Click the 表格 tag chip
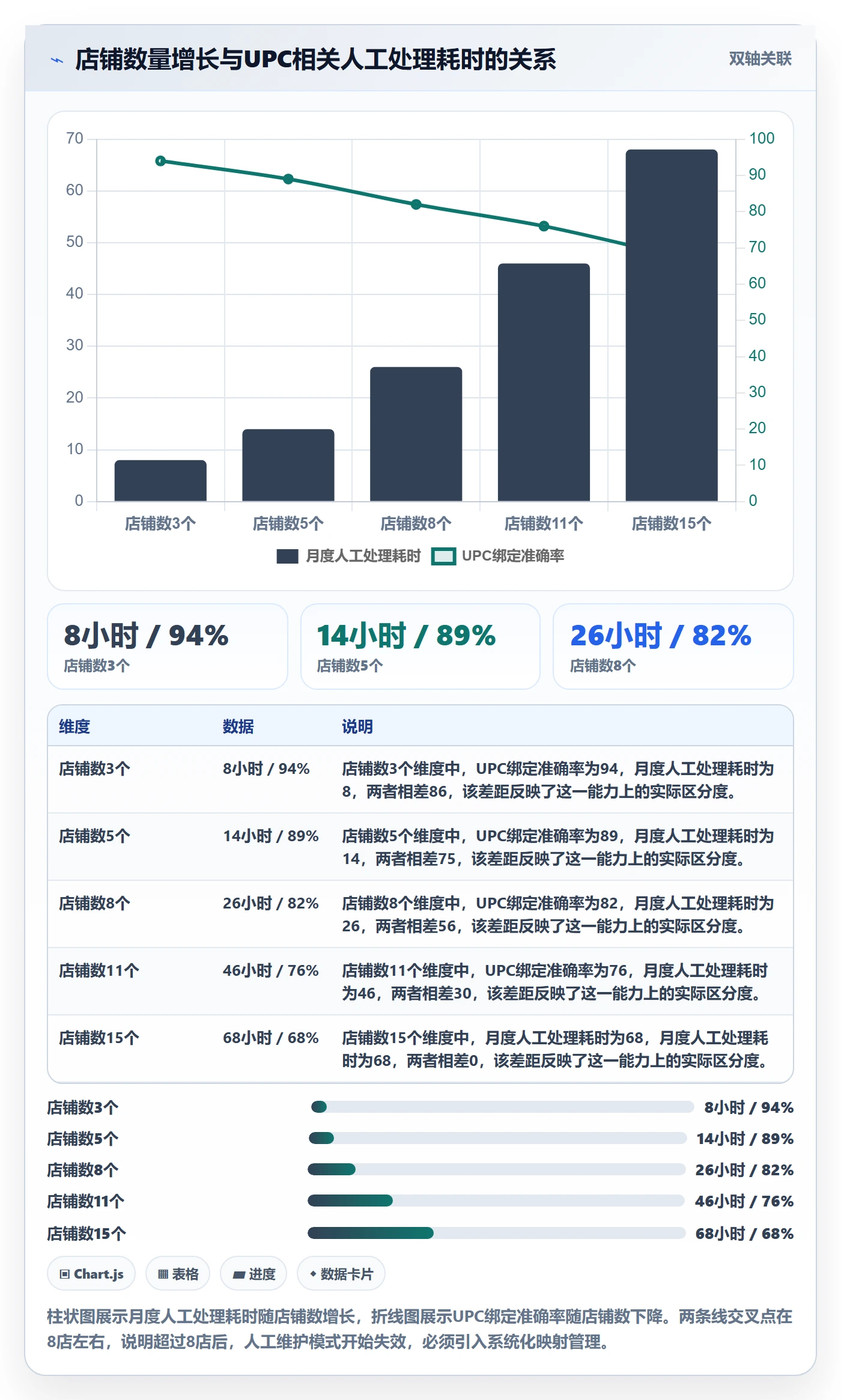 point(178,1274)
